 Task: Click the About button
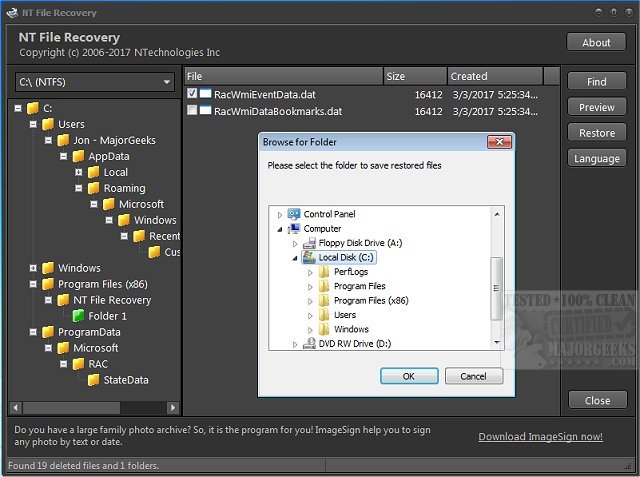(596, 42)
